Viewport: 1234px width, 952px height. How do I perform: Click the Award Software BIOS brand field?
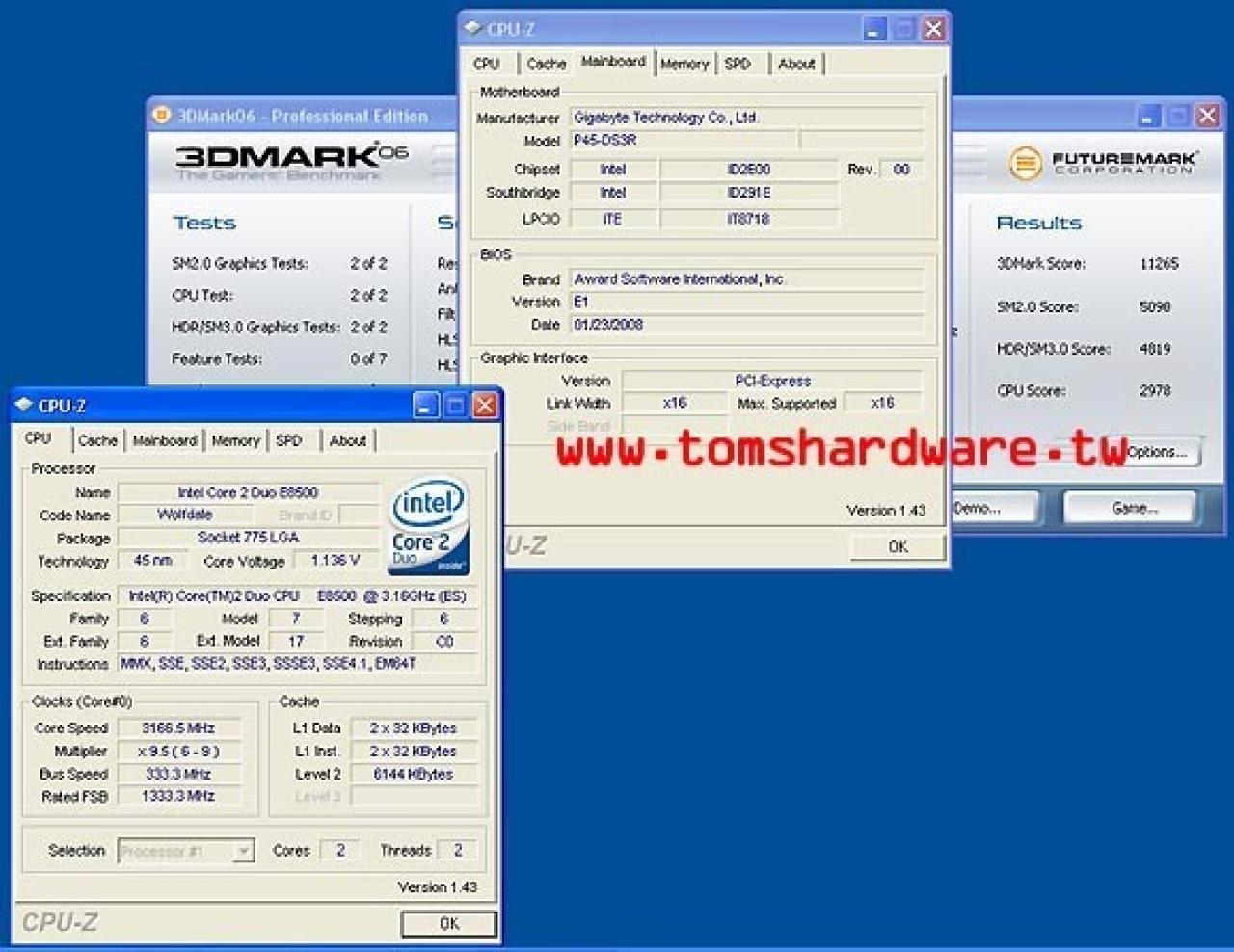[746, 279]
